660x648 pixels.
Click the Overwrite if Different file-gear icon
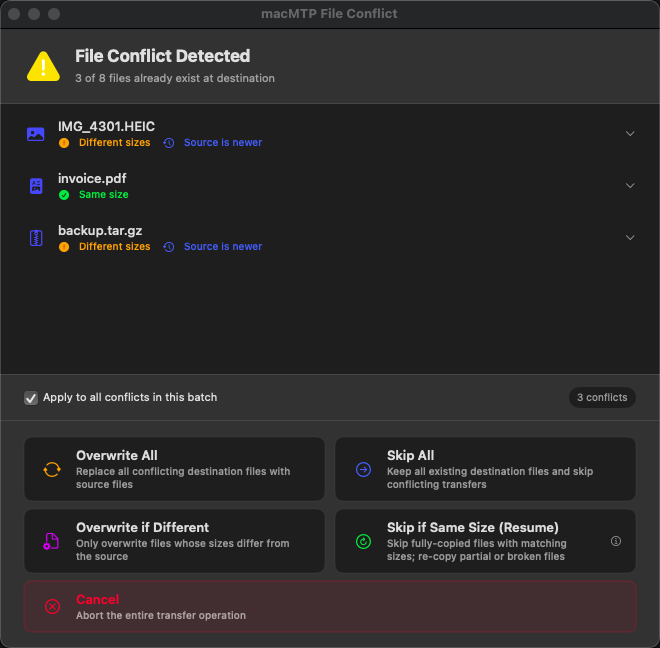point(51,541)
